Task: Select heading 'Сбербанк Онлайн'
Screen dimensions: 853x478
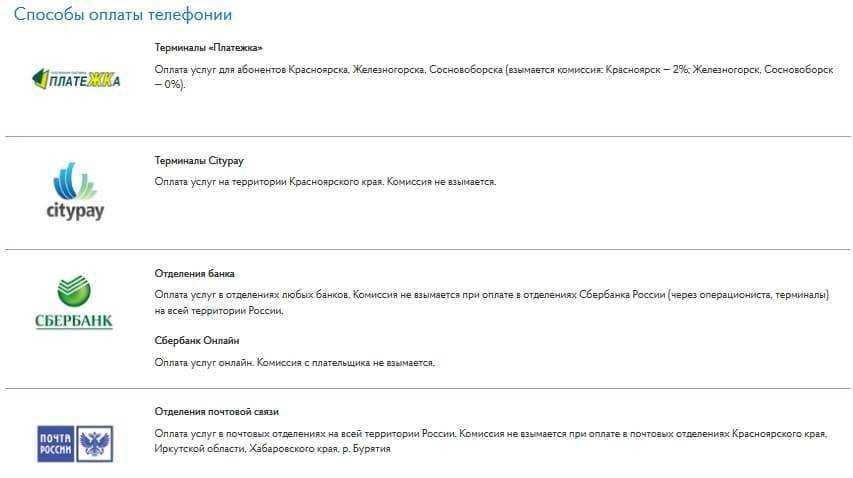Action: click(197, 340)
